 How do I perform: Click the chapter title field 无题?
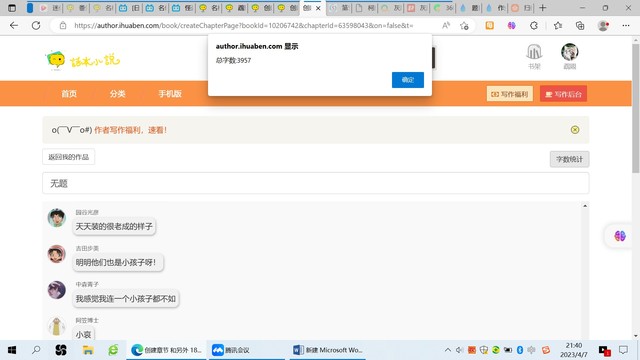pyautogui.click(x=316, y=183)
